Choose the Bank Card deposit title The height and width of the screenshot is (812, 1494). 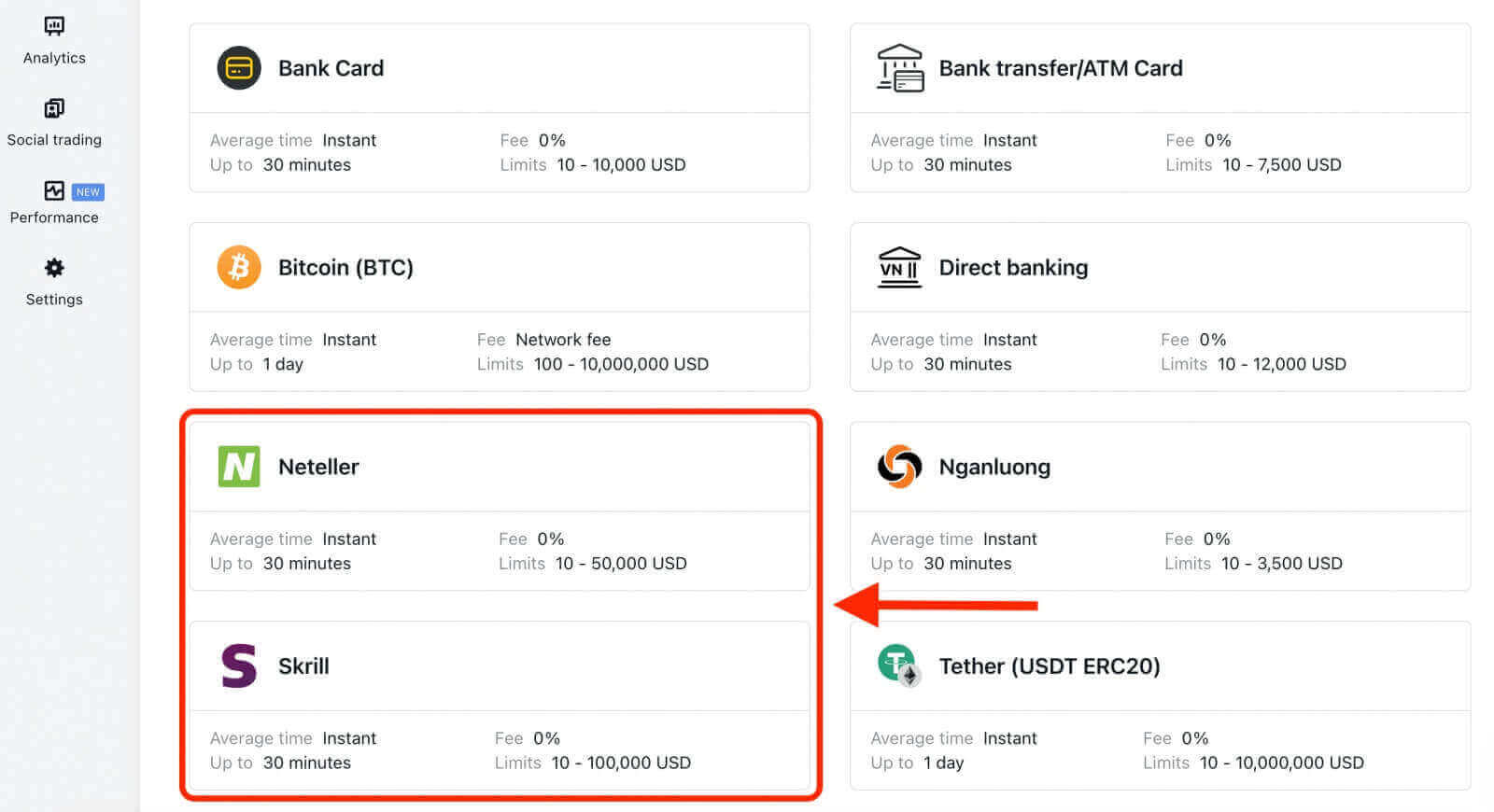[x=331, y=68]
